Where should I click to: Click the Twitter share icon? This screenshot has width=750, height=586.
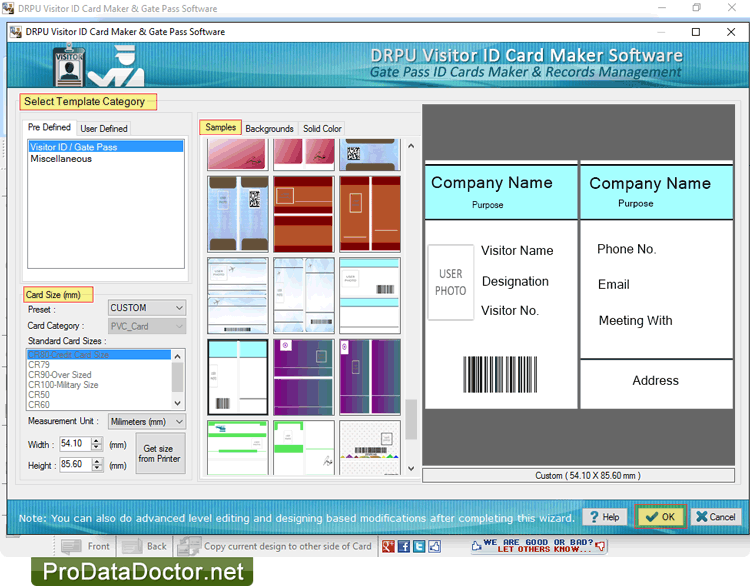point(419,546)
